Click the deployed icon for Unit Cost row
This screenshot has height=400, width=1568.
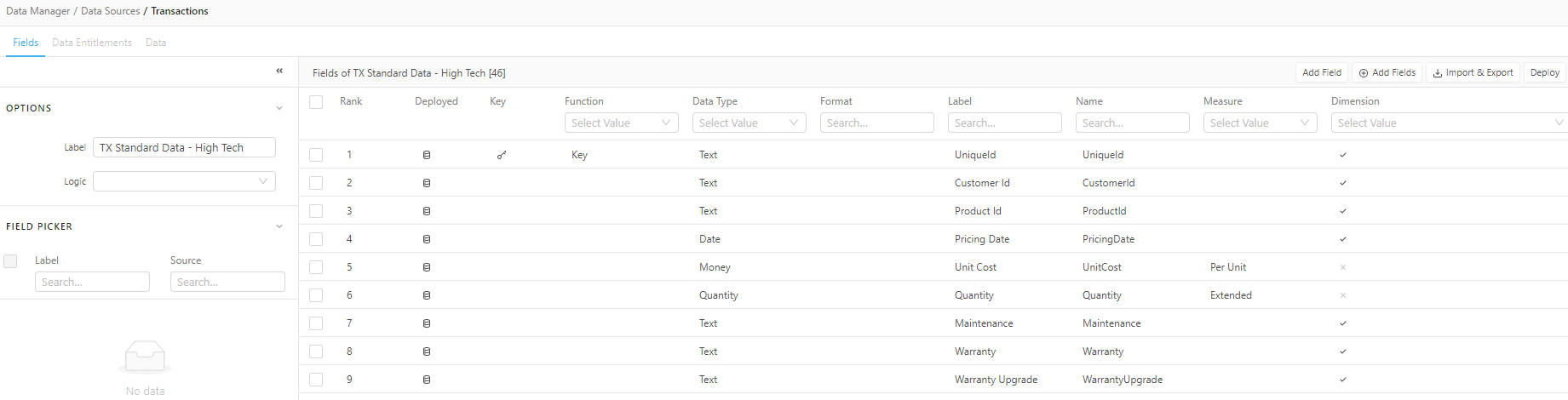[427, 267]
